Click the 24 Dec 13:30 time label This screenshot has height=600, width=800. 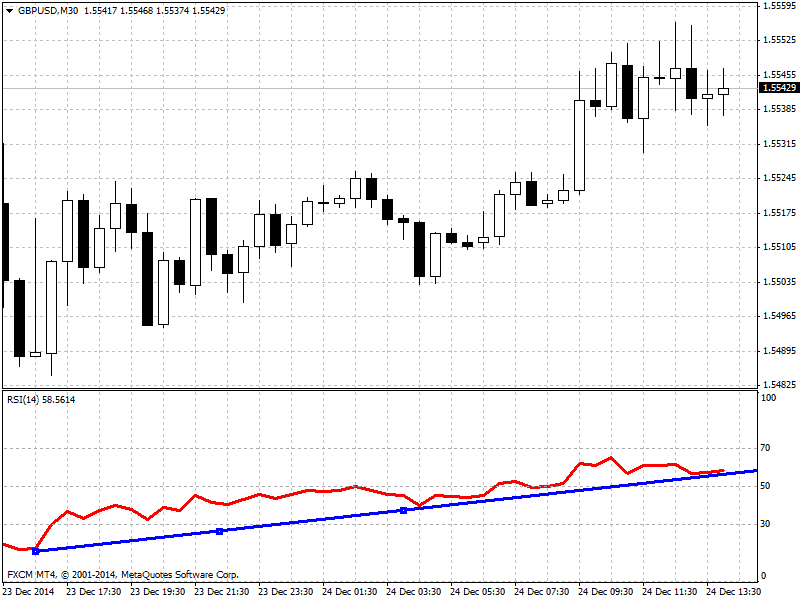click(734, 592)
